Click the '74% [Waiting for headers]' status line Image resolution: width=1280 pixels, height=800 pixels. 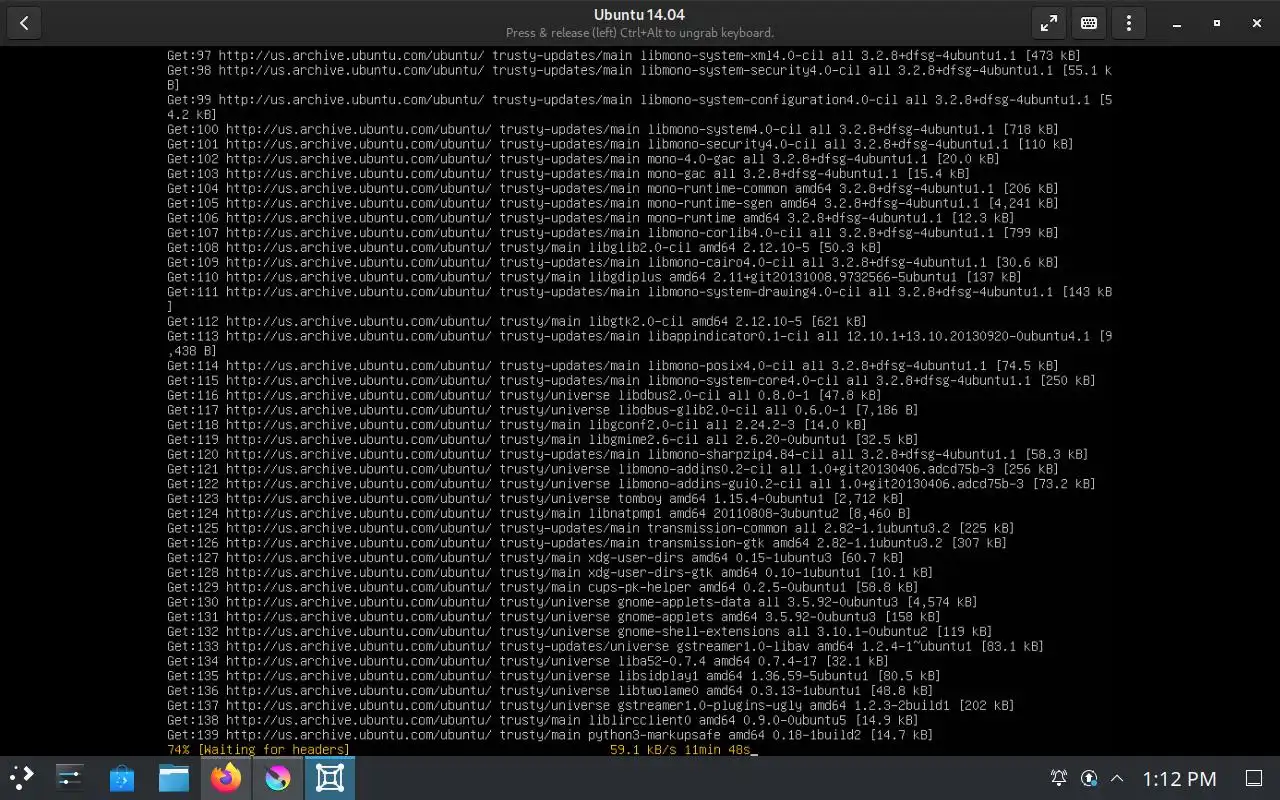coord(259,750)
